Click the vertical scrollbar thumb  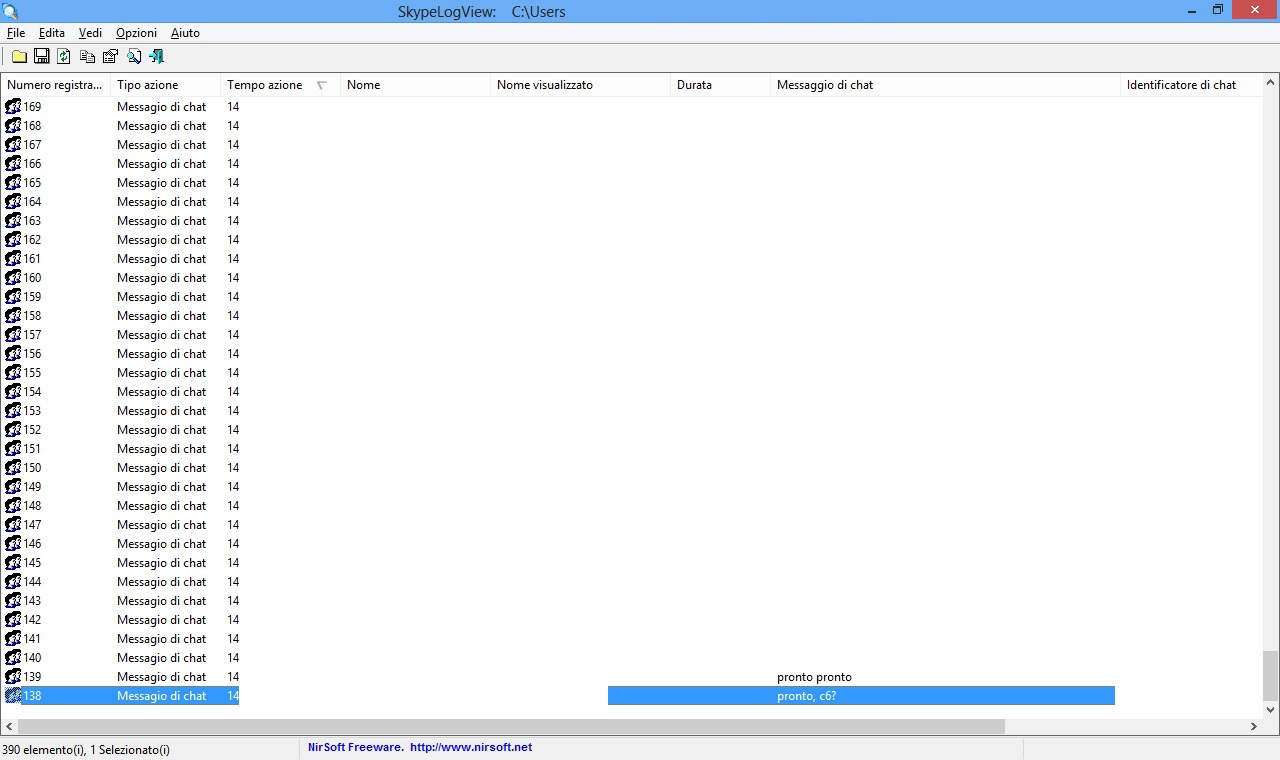(x=1270, y=676)
